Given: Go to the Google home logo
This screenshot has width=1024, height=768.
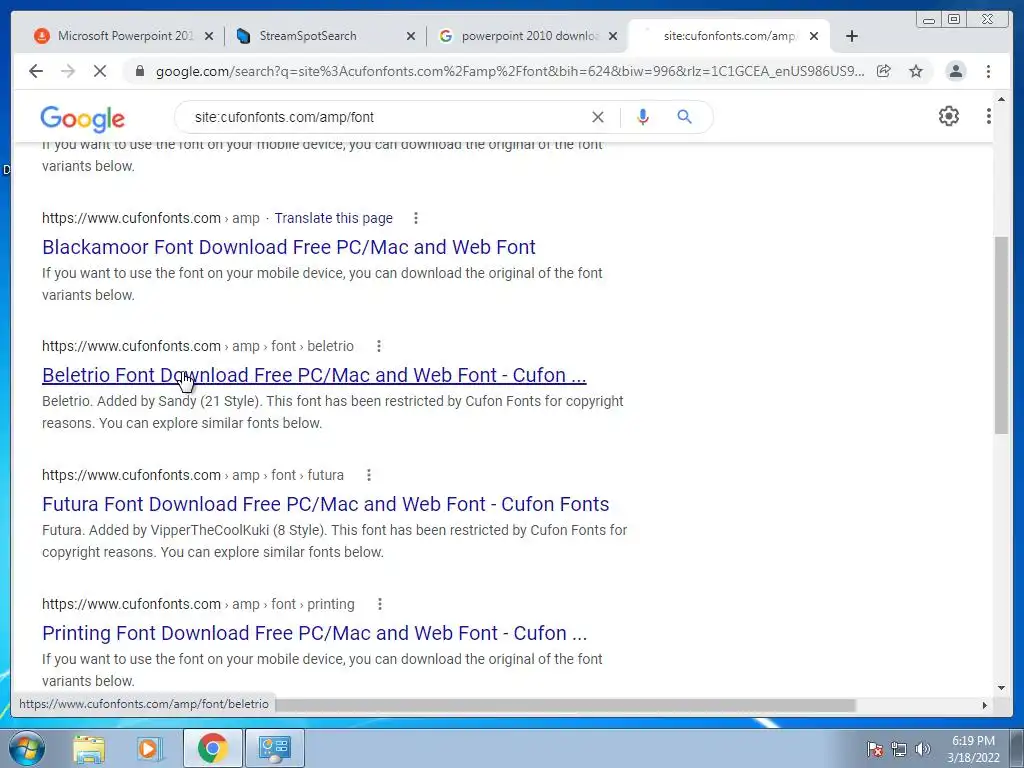Looking at the screenshot, I should (82, 118).
